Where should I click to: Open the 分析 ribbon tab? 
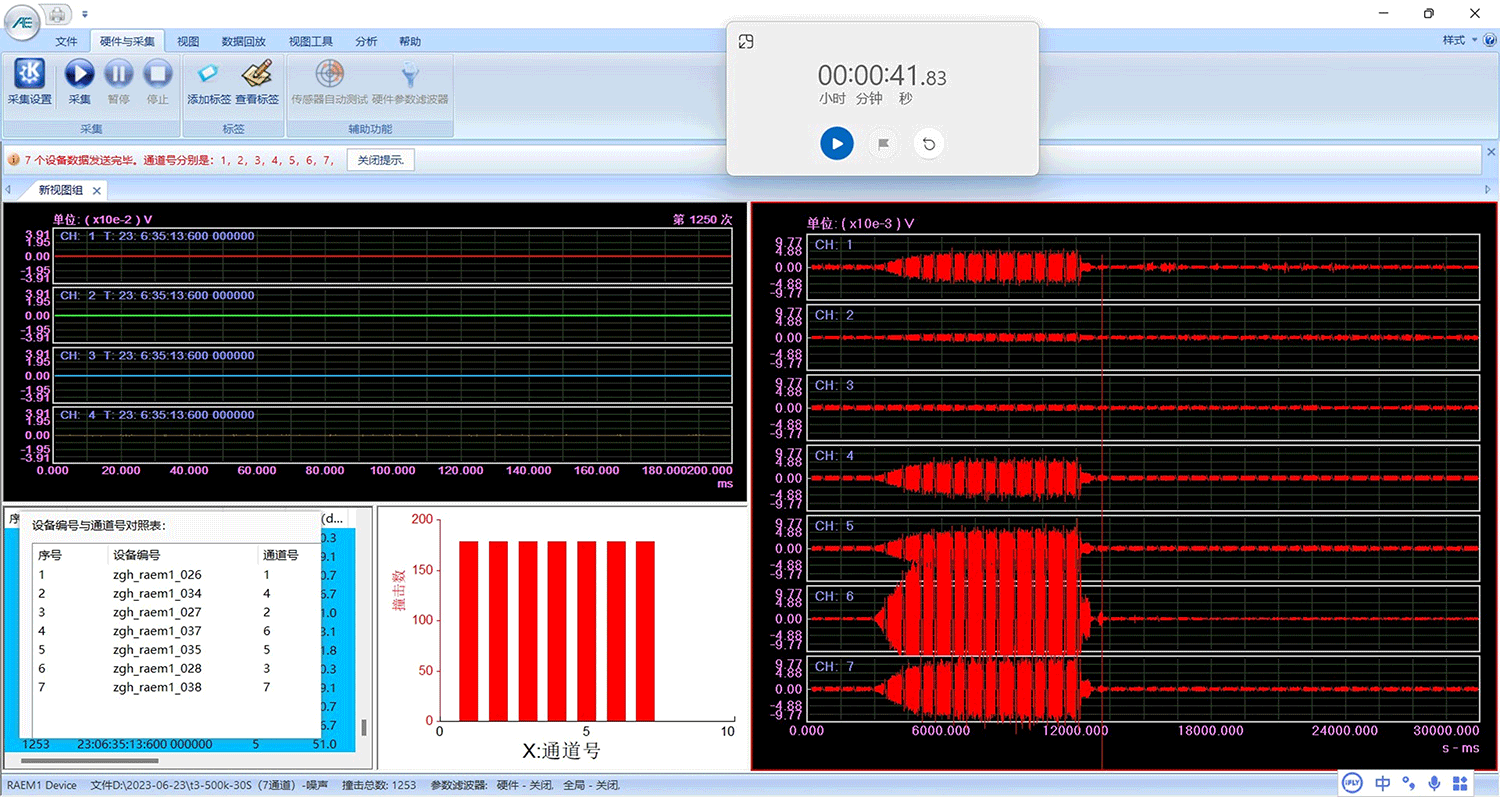point(366,41)
